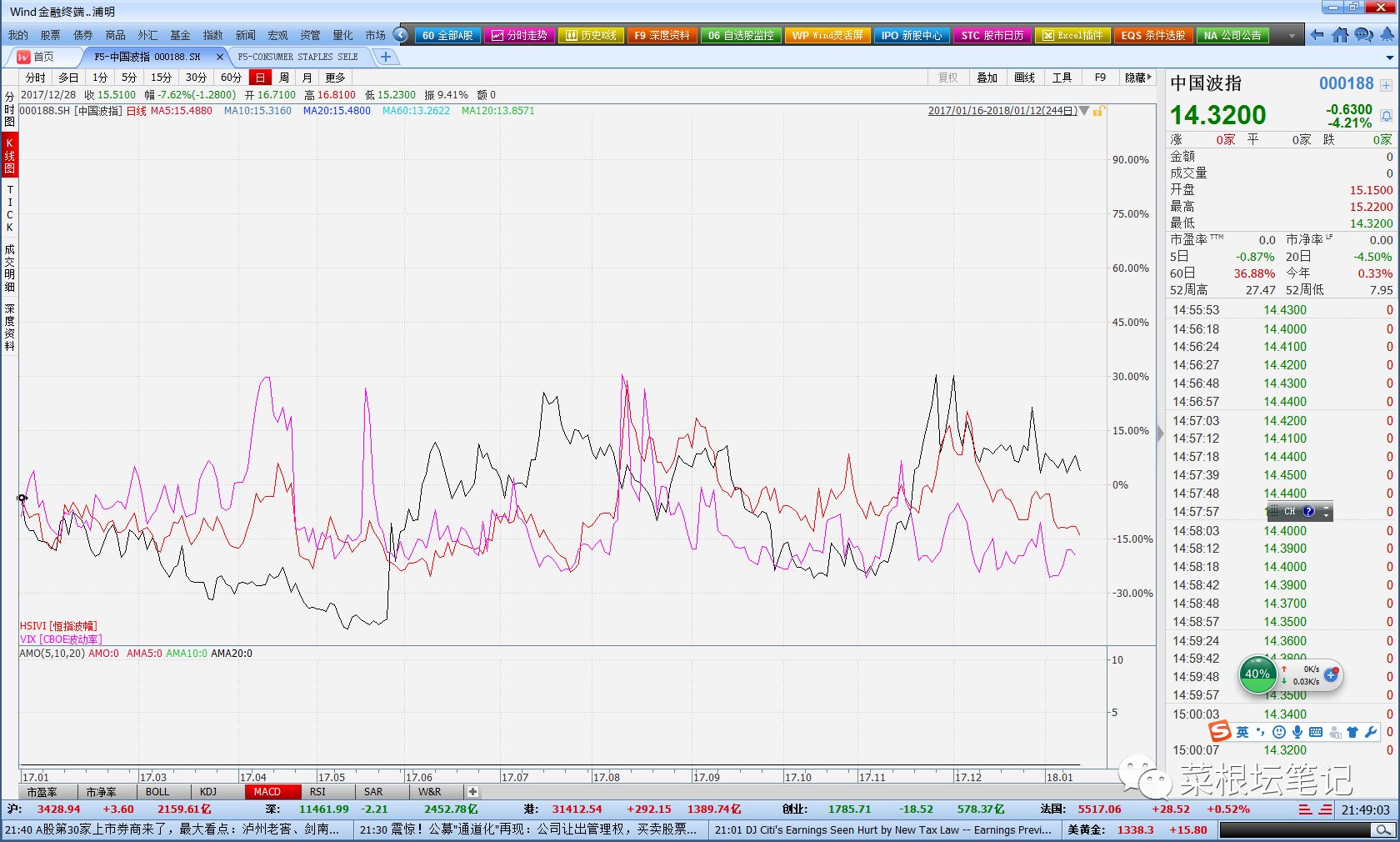The image size is (1400, 842).
Task: Open the chat bubbles icon
Action: [1363, 35]
